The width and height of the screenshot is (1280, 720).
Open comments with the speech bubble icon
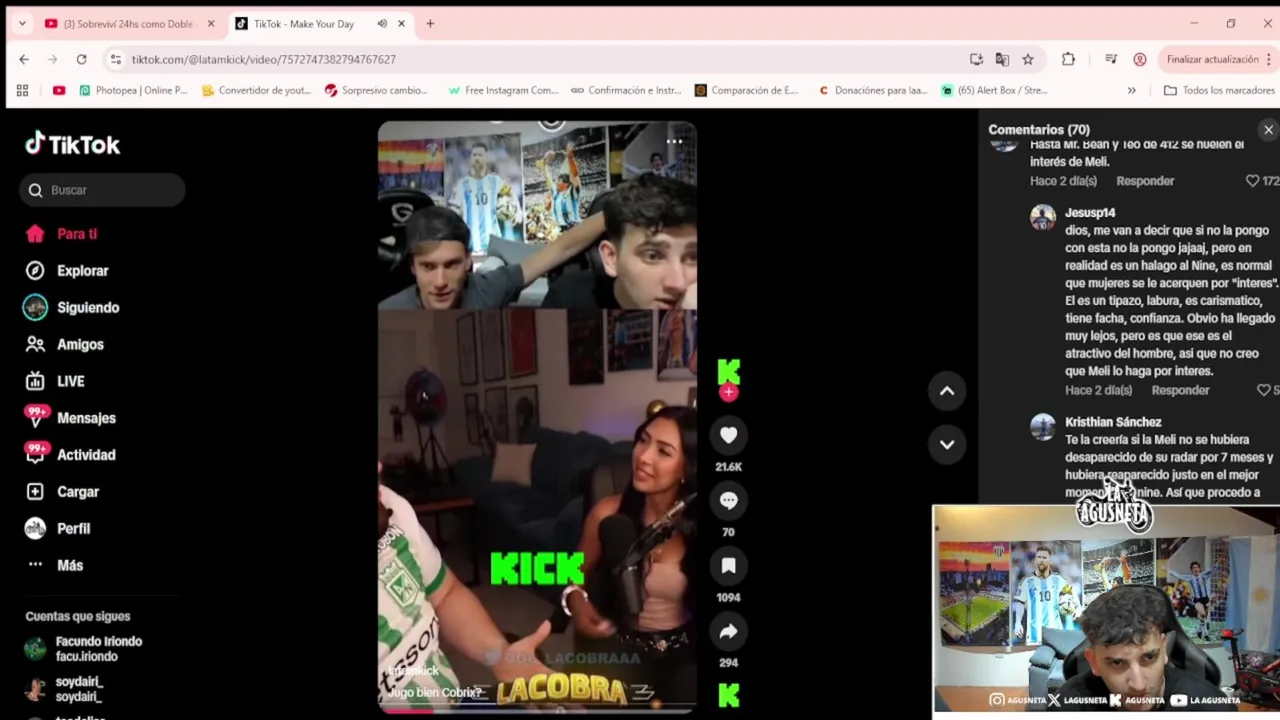click(x=728, y=501)
